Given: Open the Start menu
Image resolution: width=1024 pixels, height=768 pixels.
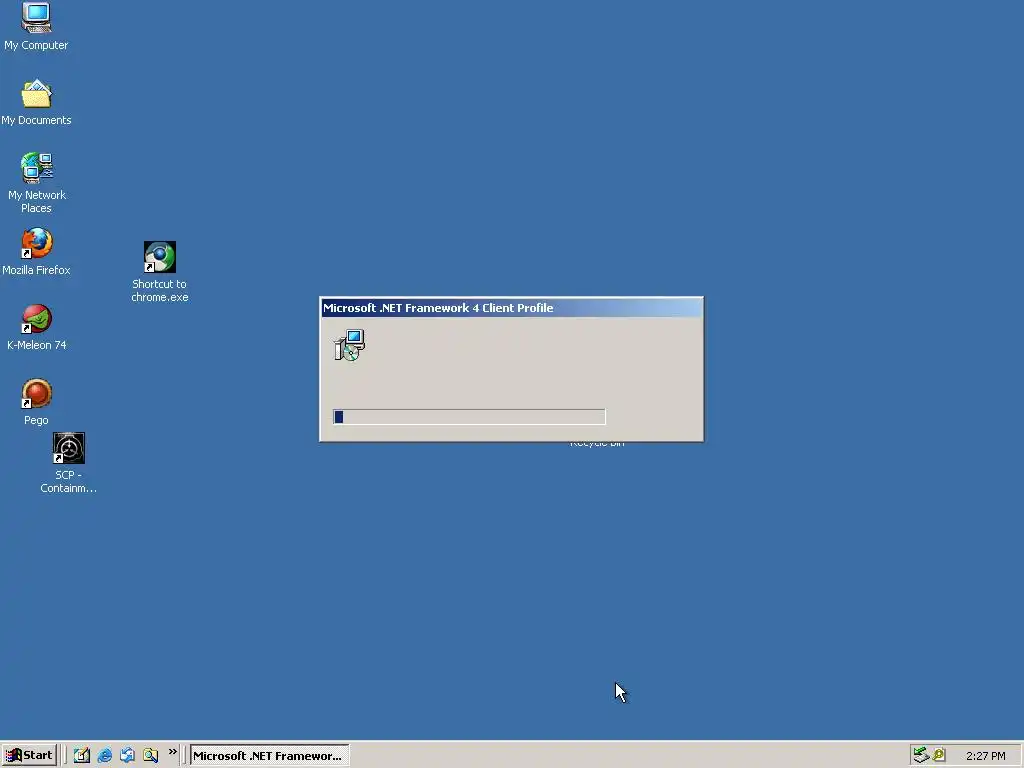Looking at the screenshot, I should pos(29,755).
